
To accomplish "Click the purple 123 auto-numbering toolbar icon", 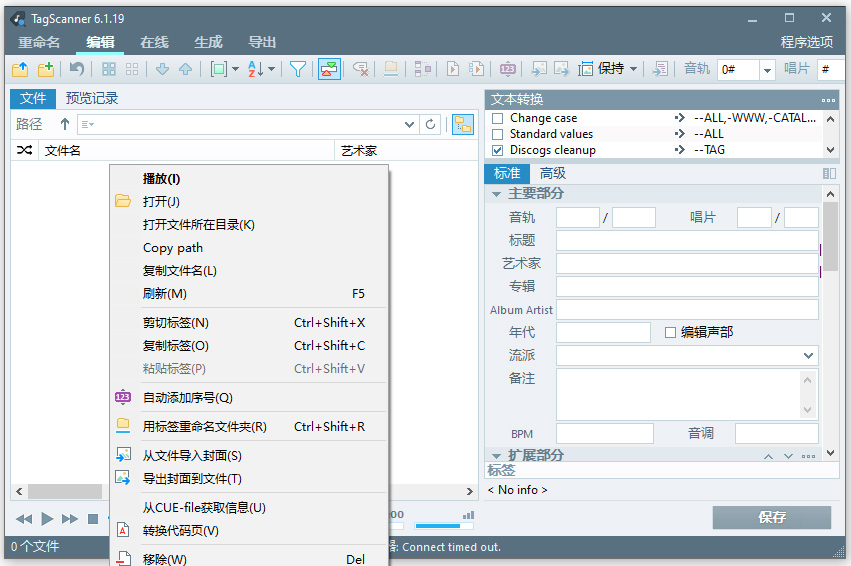I will [507, 69].
